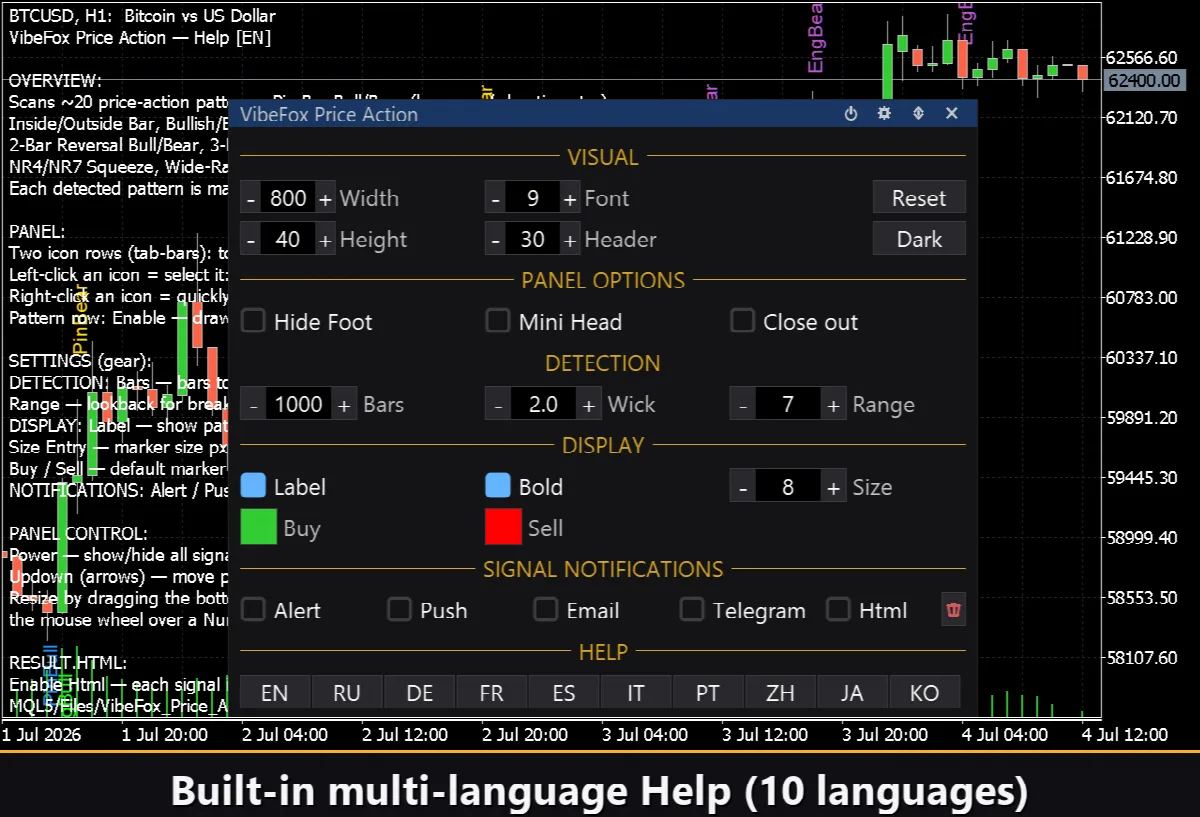Increase Width with plus button
Image resolution: width=1200 pixels, height=817 pixels.
[x=325, y=198]
